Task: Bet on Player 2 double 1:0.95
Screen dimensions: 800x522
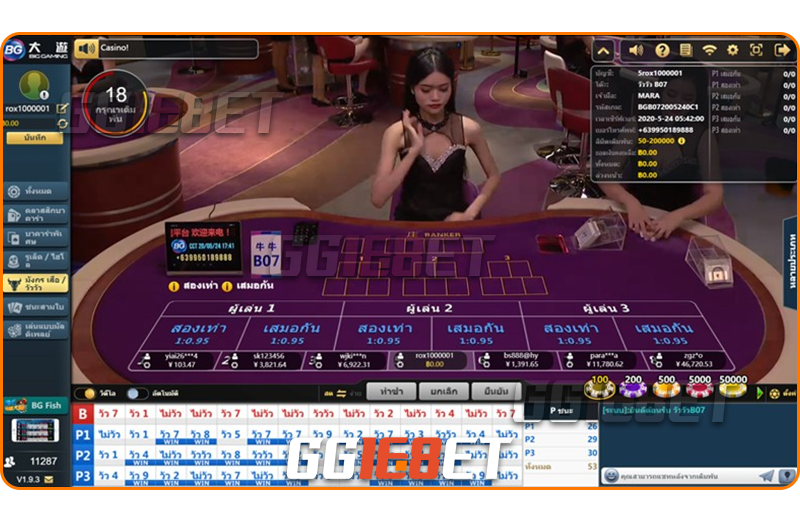Action: tap(385, 333)
